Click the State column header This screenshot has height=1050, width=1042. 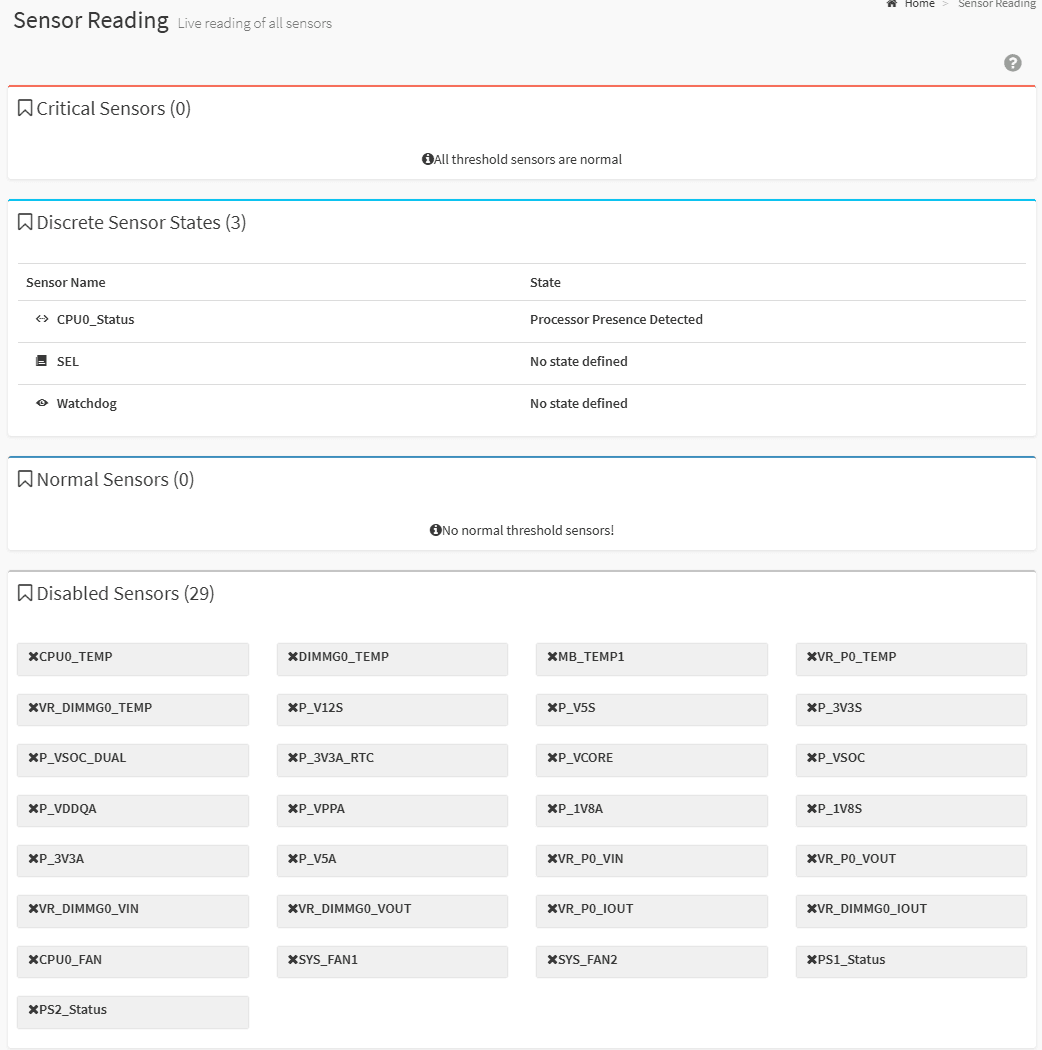(x=545, y=282)
